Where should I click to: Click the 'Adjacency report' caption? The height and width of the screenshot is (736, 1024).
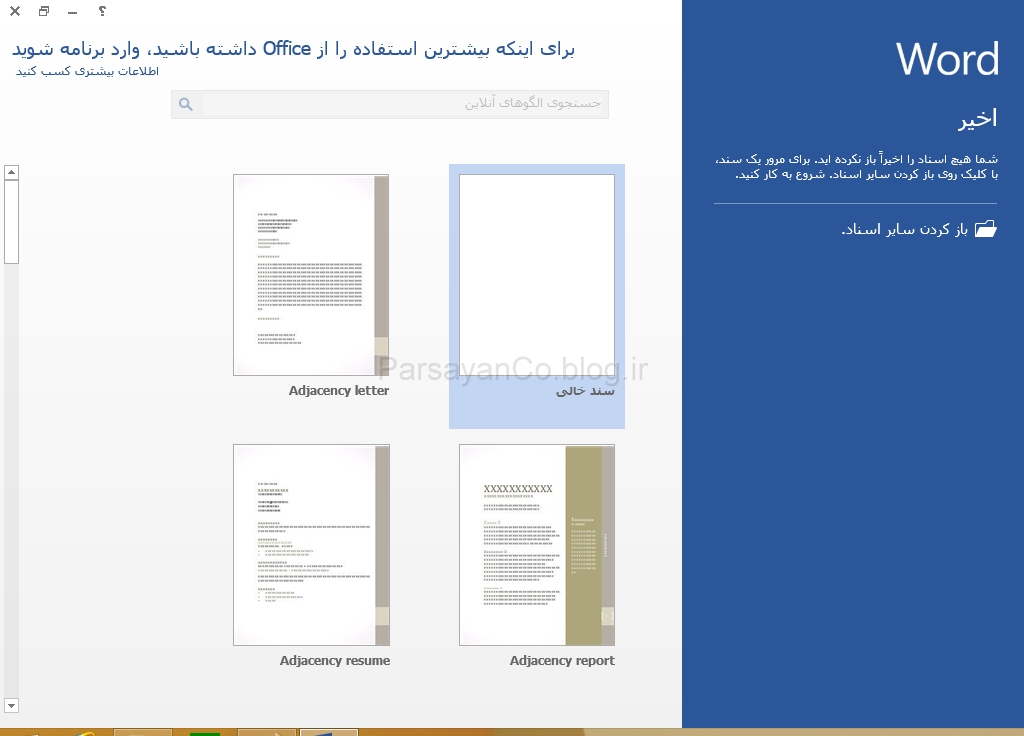[x=562, y=661]
